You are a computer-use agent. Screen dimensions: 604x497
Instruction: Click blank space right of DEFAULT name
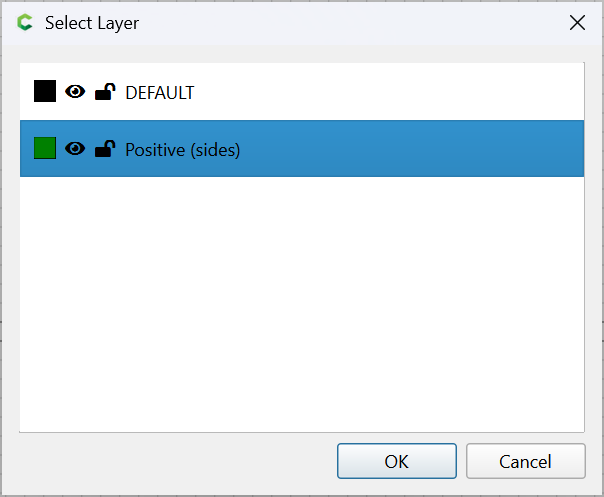pos(385,92)
